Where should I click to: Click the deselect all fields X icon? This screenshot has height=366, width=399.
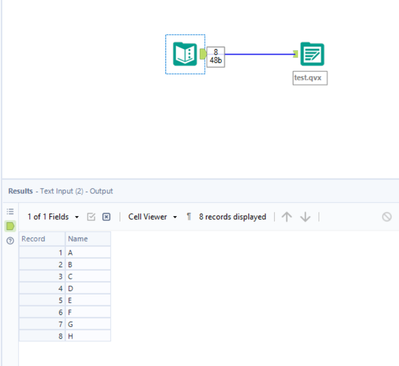point(106,217)
